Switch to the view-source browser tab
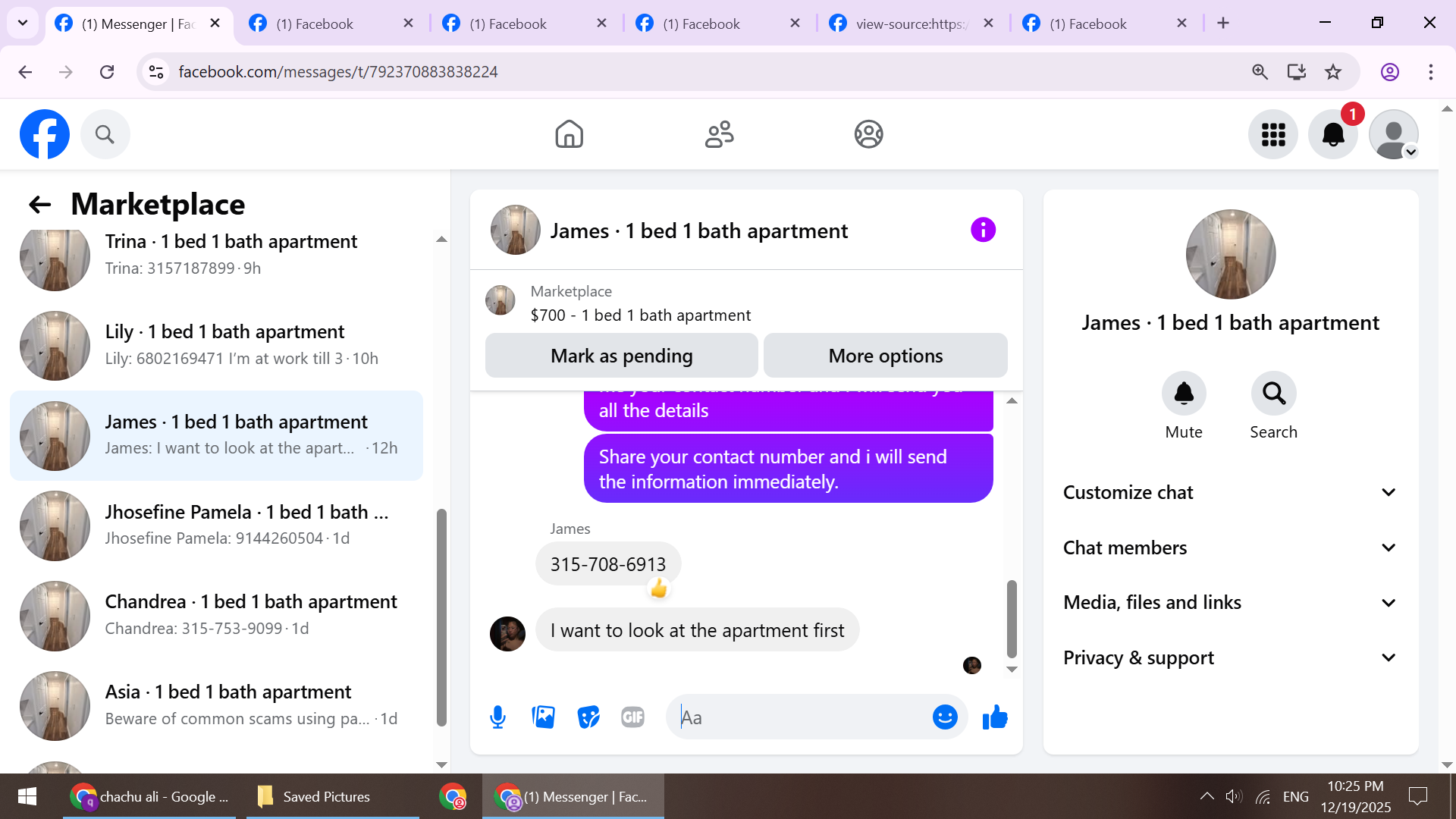 (910, 24)
